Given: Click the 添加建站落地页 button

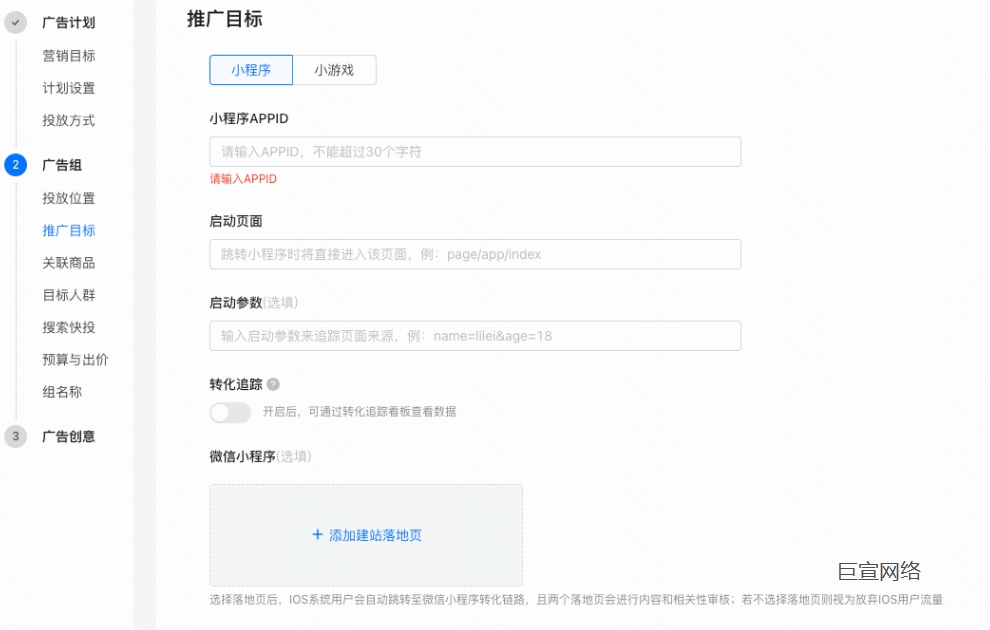Looking at the screenshot, I should [366, 536].
